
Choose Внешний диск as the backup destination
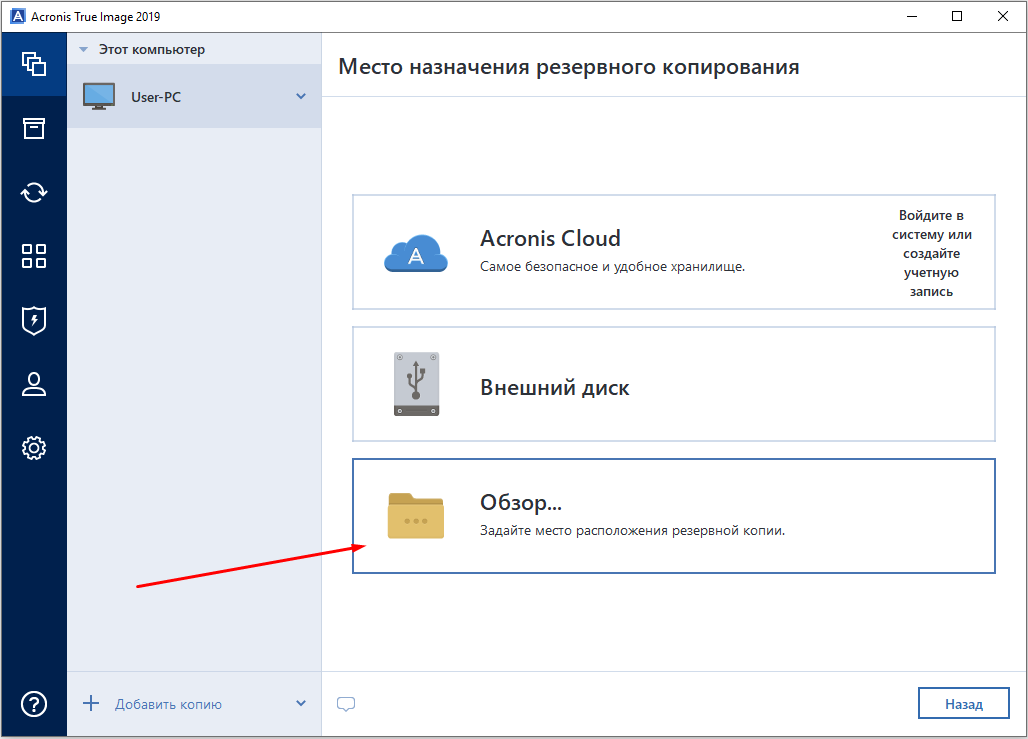pyautogui.click(x=674, y=384)
